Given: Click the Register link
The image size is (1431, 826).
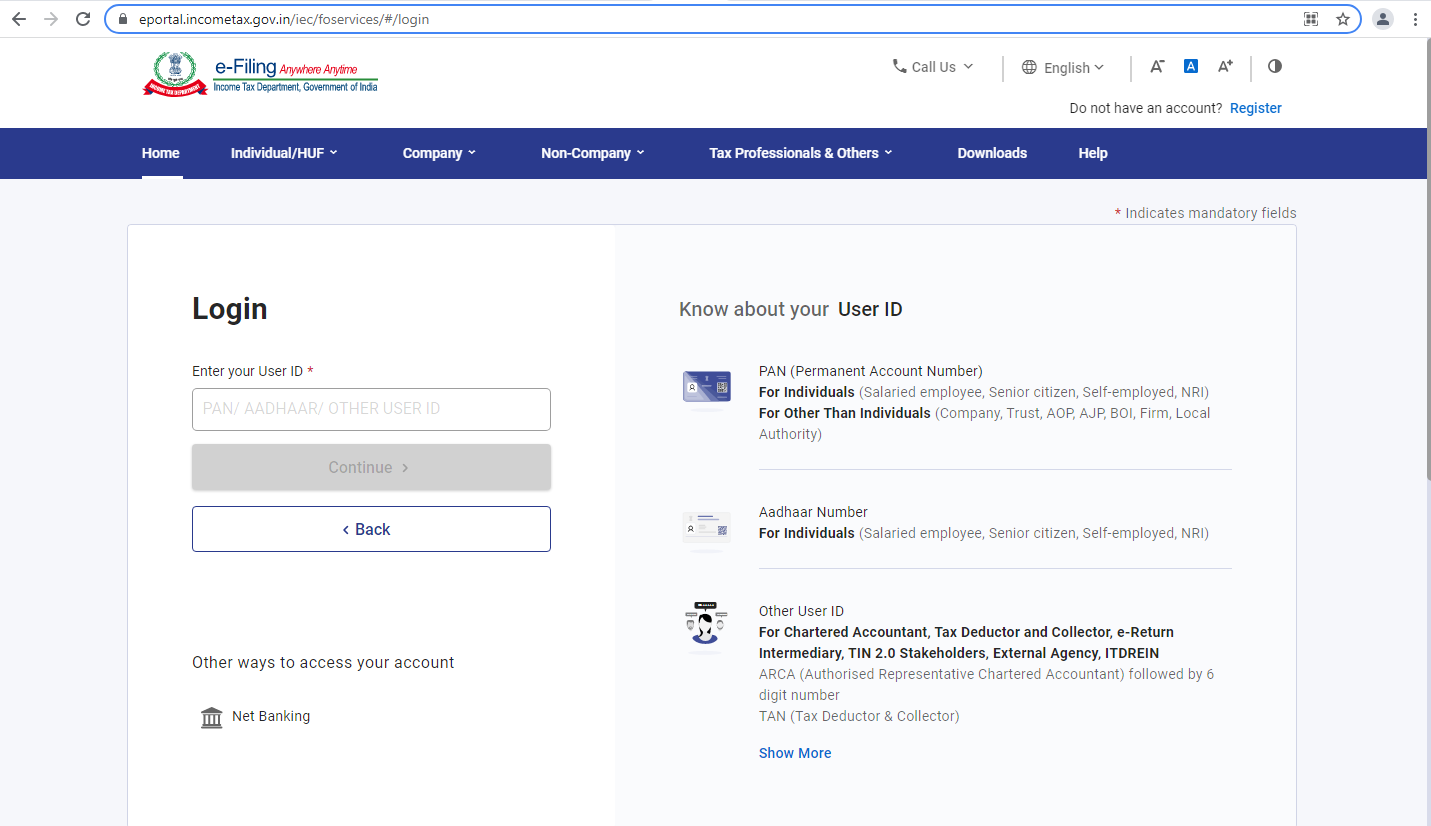Looking at the screenshot, I should click(x=1255, y=108).
